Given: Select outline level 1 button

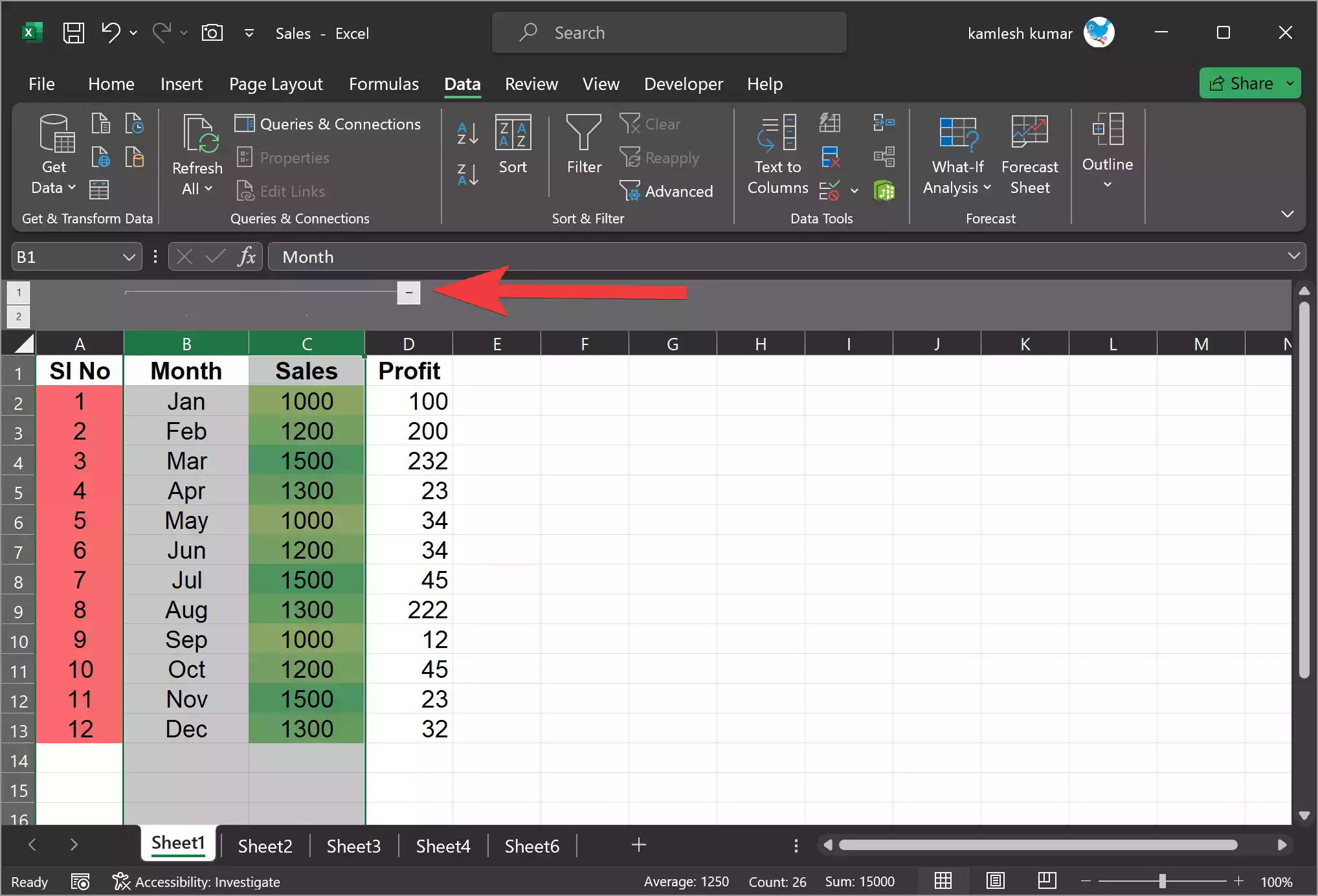Looking at the screenshot, I should pos(18,293).
